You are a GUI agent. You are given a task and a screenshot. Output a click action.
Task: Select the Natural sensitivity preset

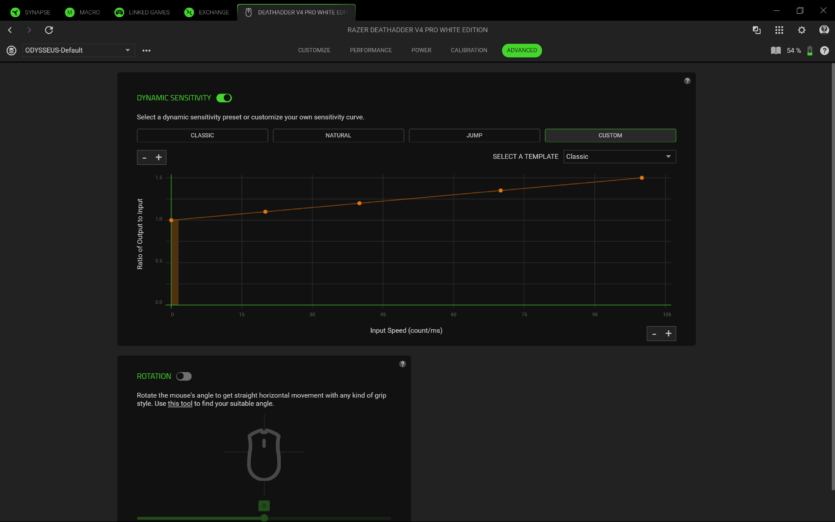338,135
